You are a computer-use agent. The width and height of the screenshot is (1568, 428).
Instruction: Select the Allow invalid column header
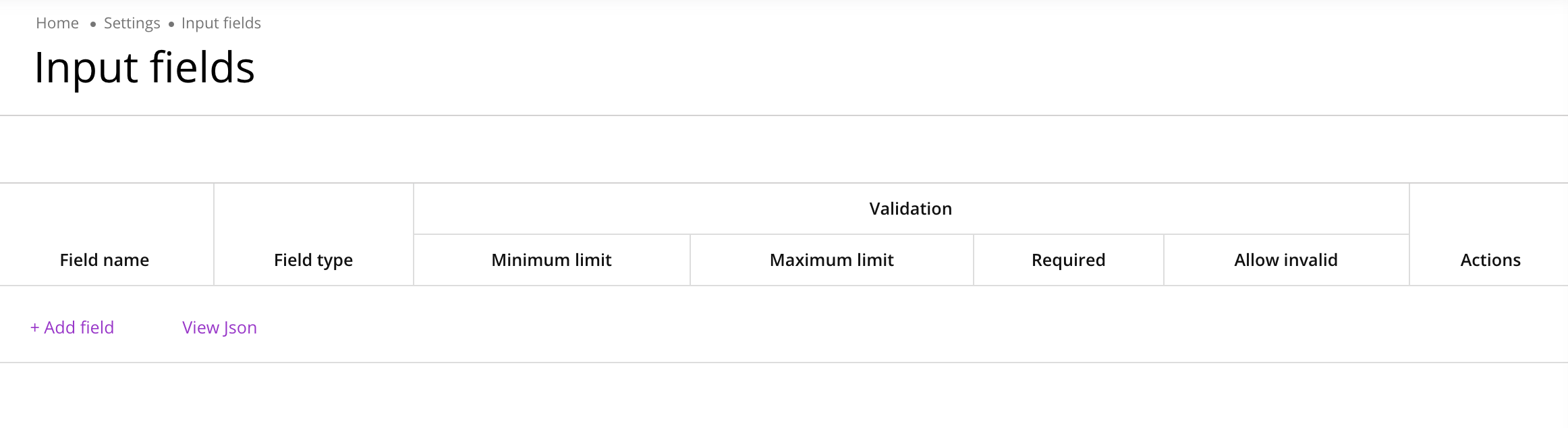click(x=1286, y=260)
